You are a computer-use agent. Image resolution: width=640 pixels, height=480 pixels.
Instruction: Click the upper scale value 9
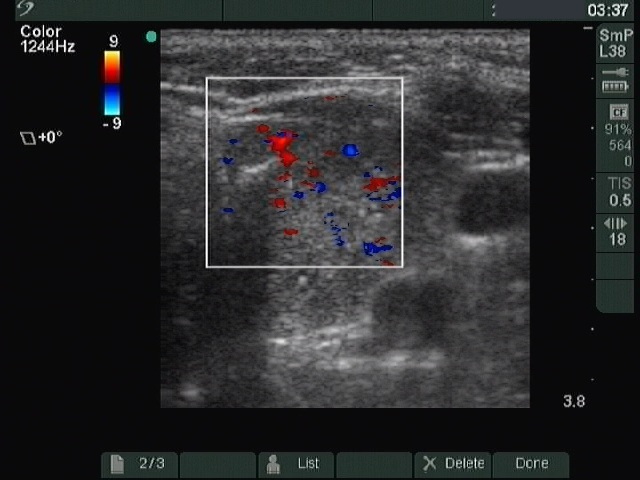coord(113,42)
